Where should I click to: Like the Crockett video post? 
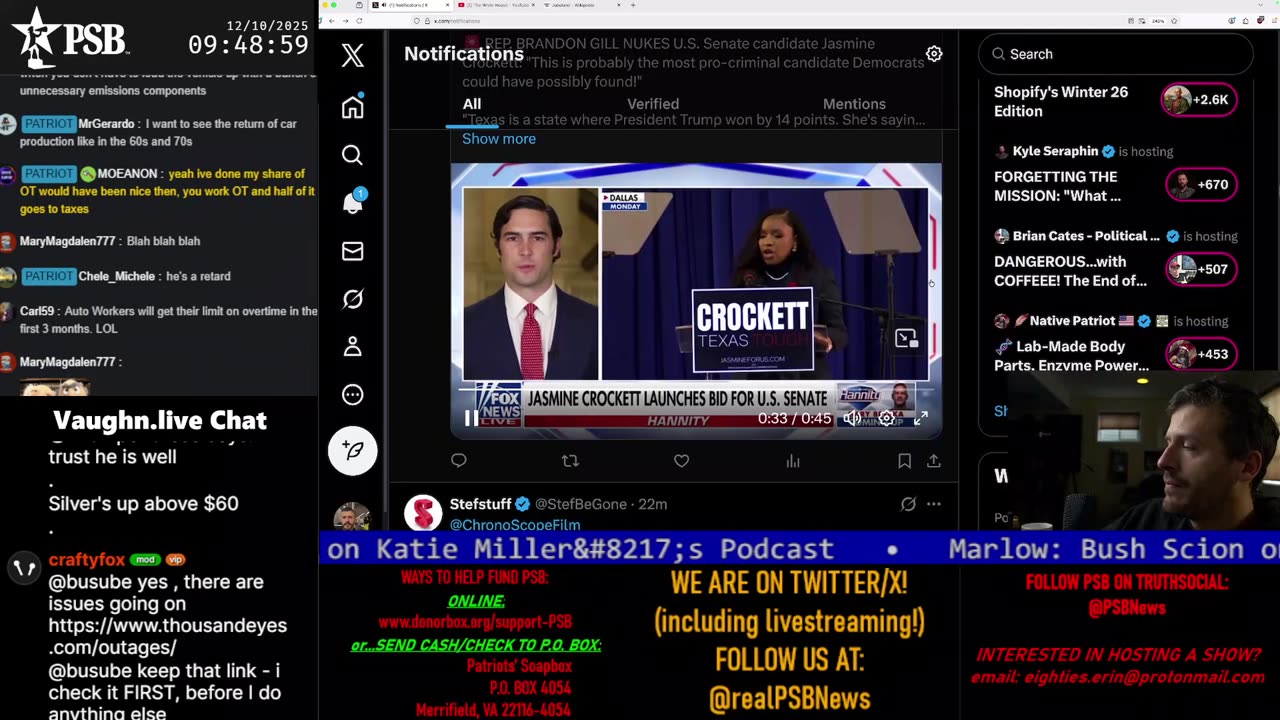(x=681, y=461)
